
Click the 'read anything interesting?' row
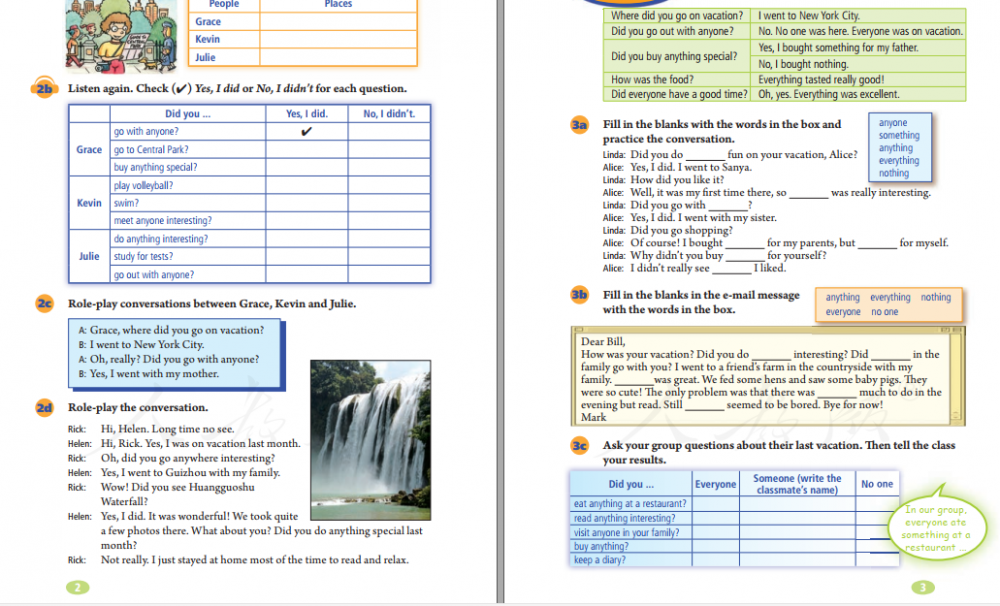click(734, 519)
